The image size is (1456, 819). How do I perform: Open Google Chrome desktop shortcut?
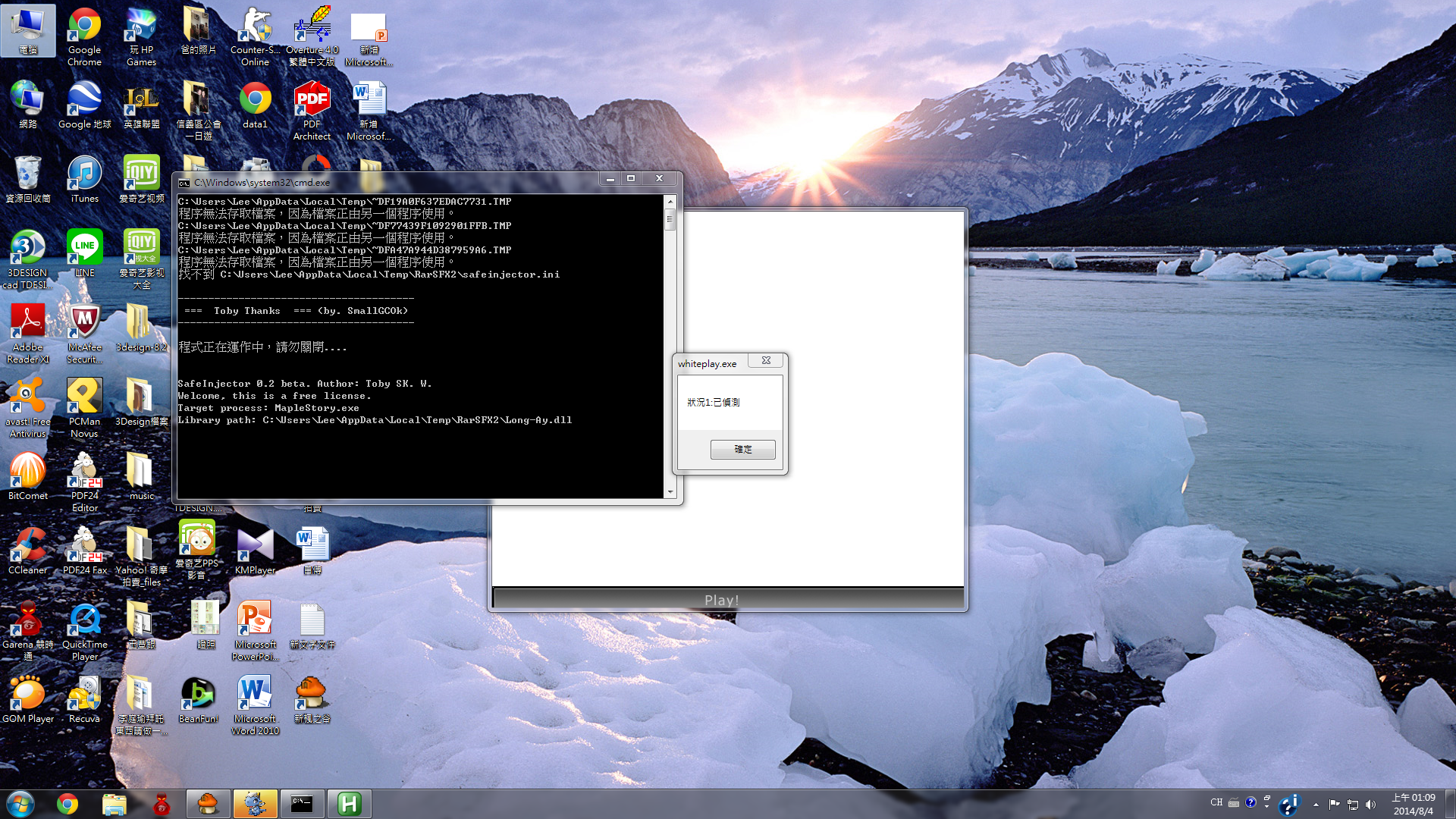pyautogui.click(x=84, y=36)
